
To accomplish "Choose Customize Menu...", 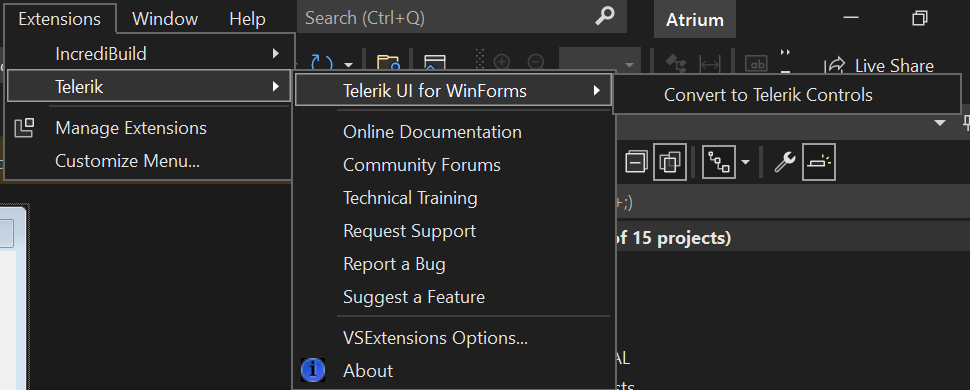I will 149,161.
